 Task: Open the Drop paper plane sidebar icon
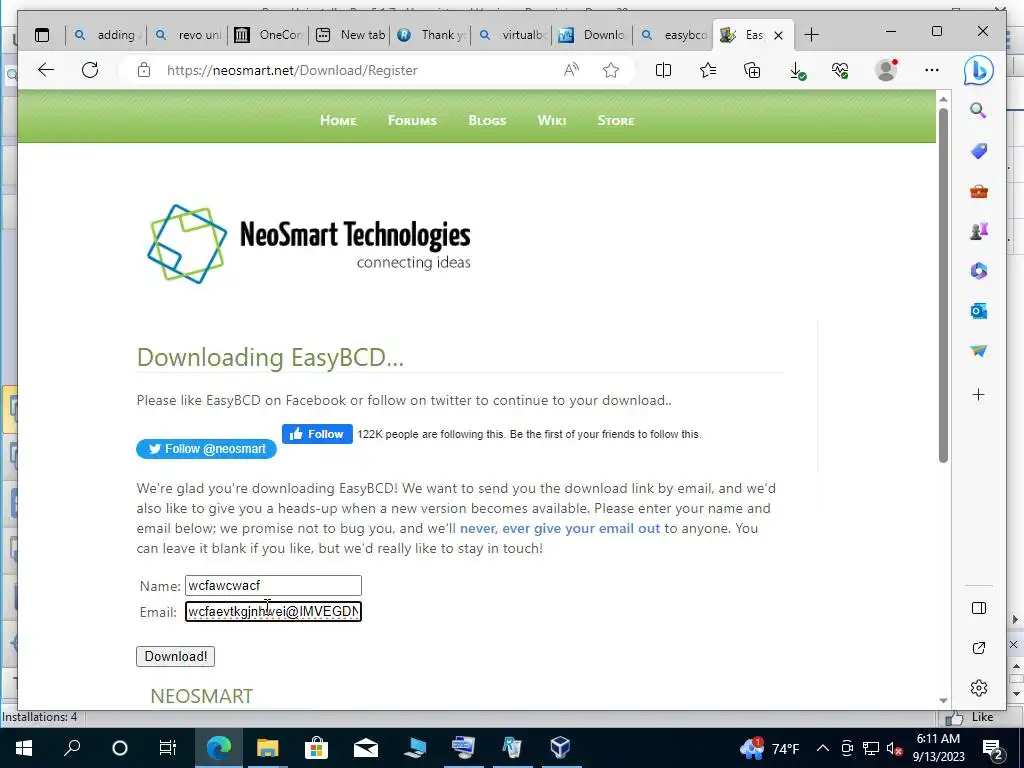[x=978, y=351]
